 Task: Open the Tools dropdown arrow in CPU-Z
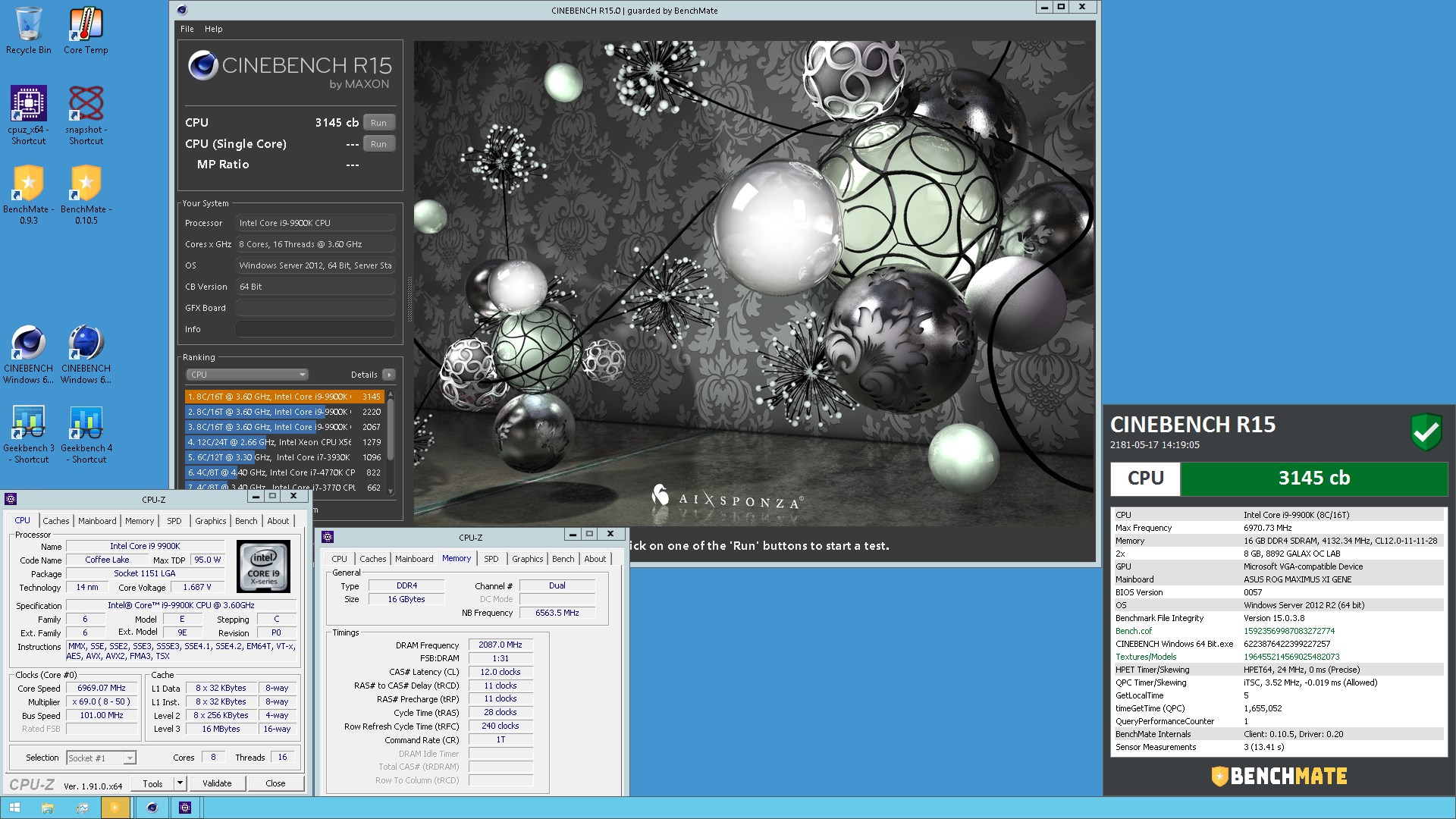pyautogui.click(x=180, y=783)
